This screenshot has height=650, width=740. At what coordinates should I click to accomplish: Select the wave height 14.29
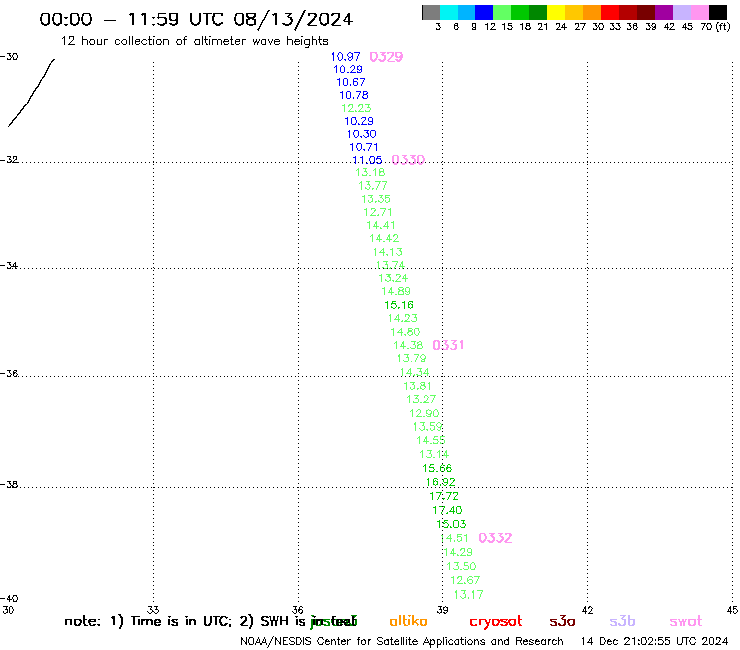pos(458,552)
